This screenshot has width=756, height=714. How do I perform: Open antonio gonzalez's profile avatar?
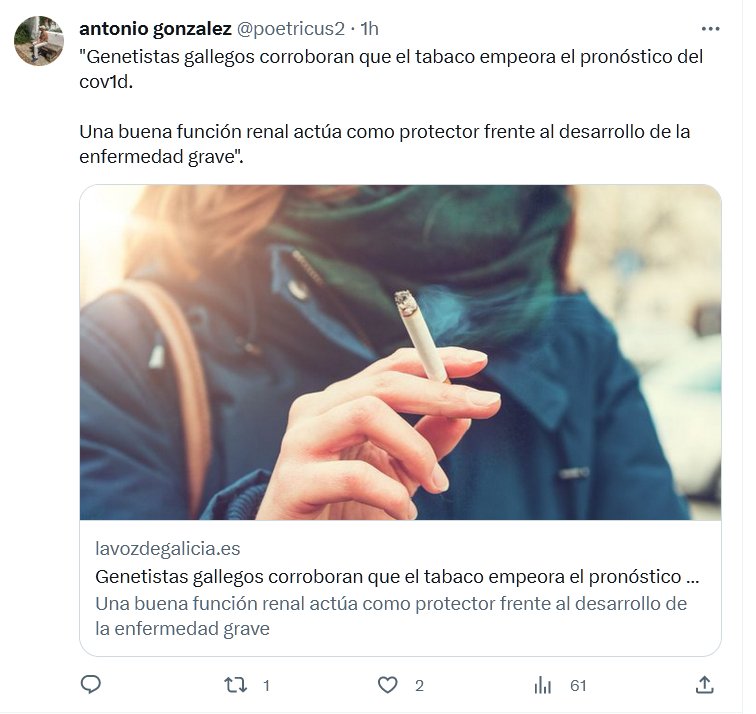pyautogui.click(x=39, y=40)
